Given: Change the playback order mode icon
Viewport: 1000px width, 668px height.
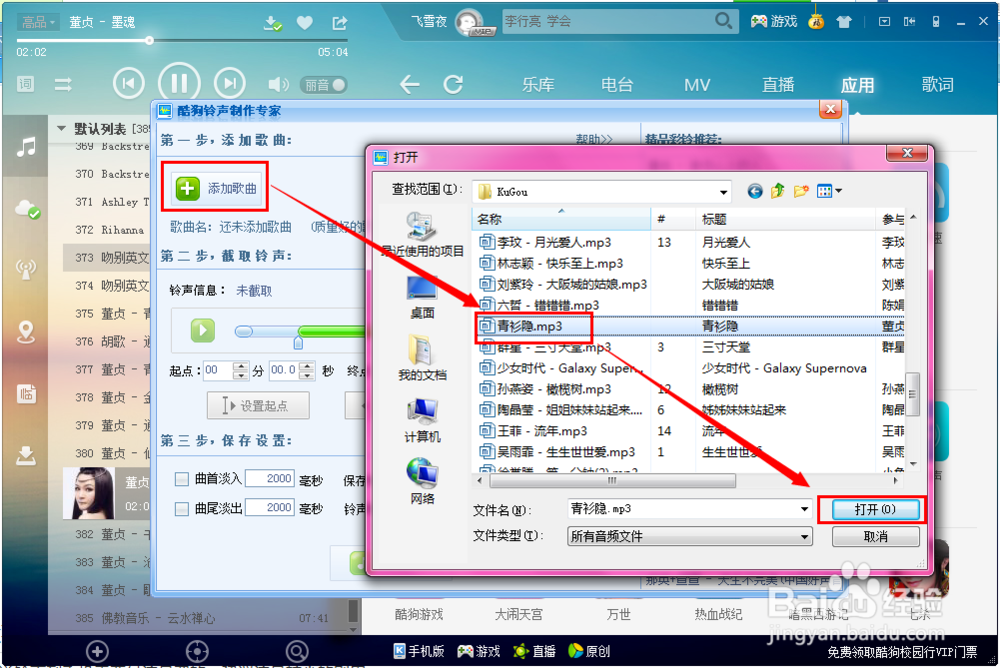Looking at the screenshot, I should tap(62, 84).
